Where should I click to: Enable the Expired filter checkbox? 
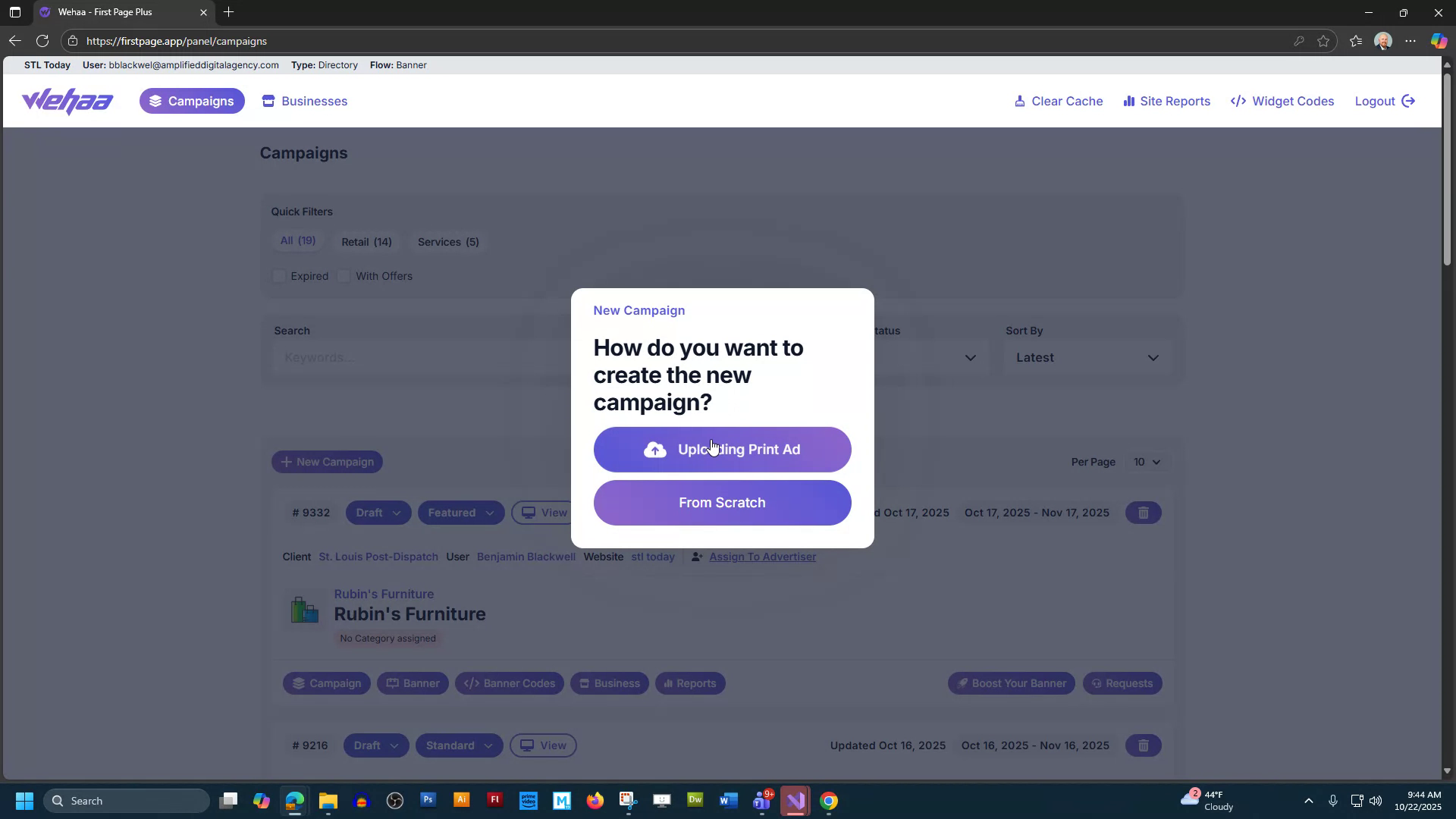279,276
